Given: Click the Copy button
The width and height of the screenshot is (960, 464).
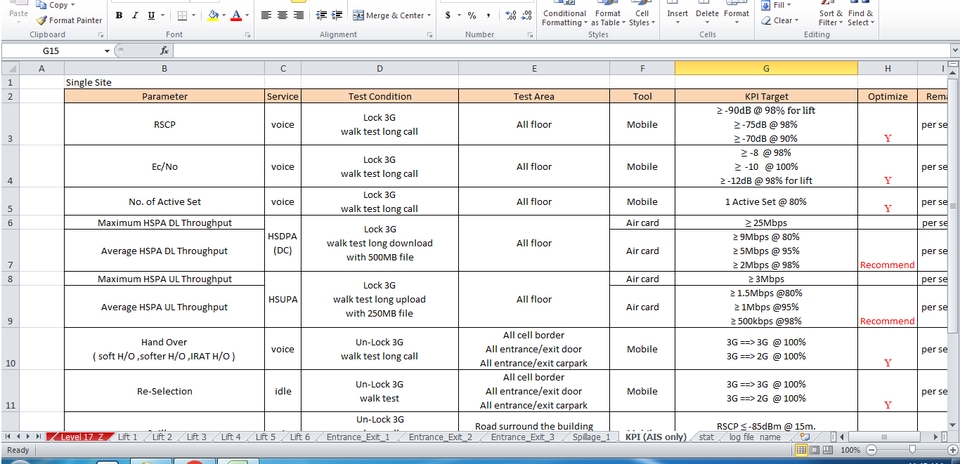Looking at the screenshot, I should click(54, 5).
